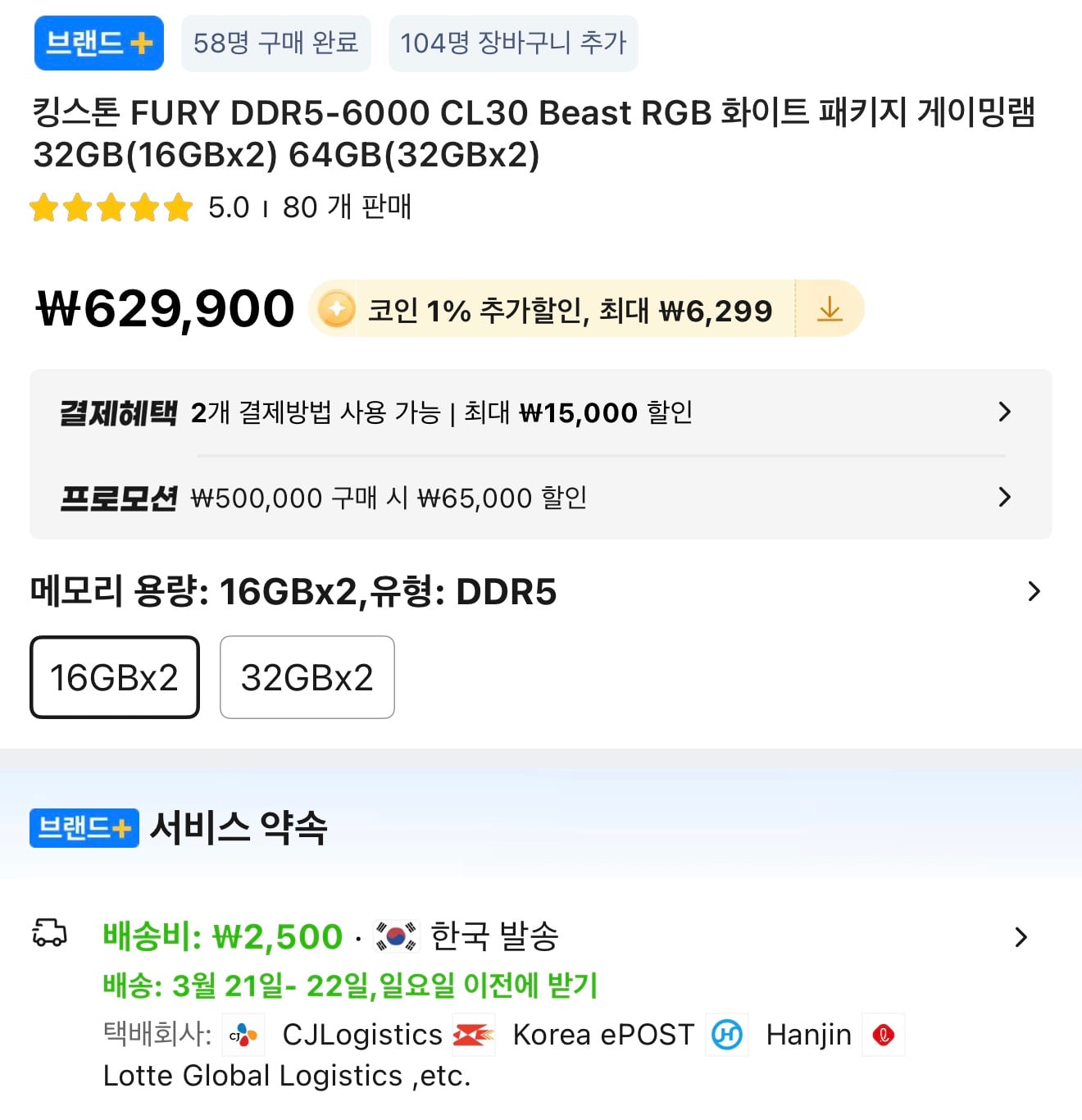Click the download arrow on the coupon banner
Viewport: 1082px width, 1120px height.
831,309
